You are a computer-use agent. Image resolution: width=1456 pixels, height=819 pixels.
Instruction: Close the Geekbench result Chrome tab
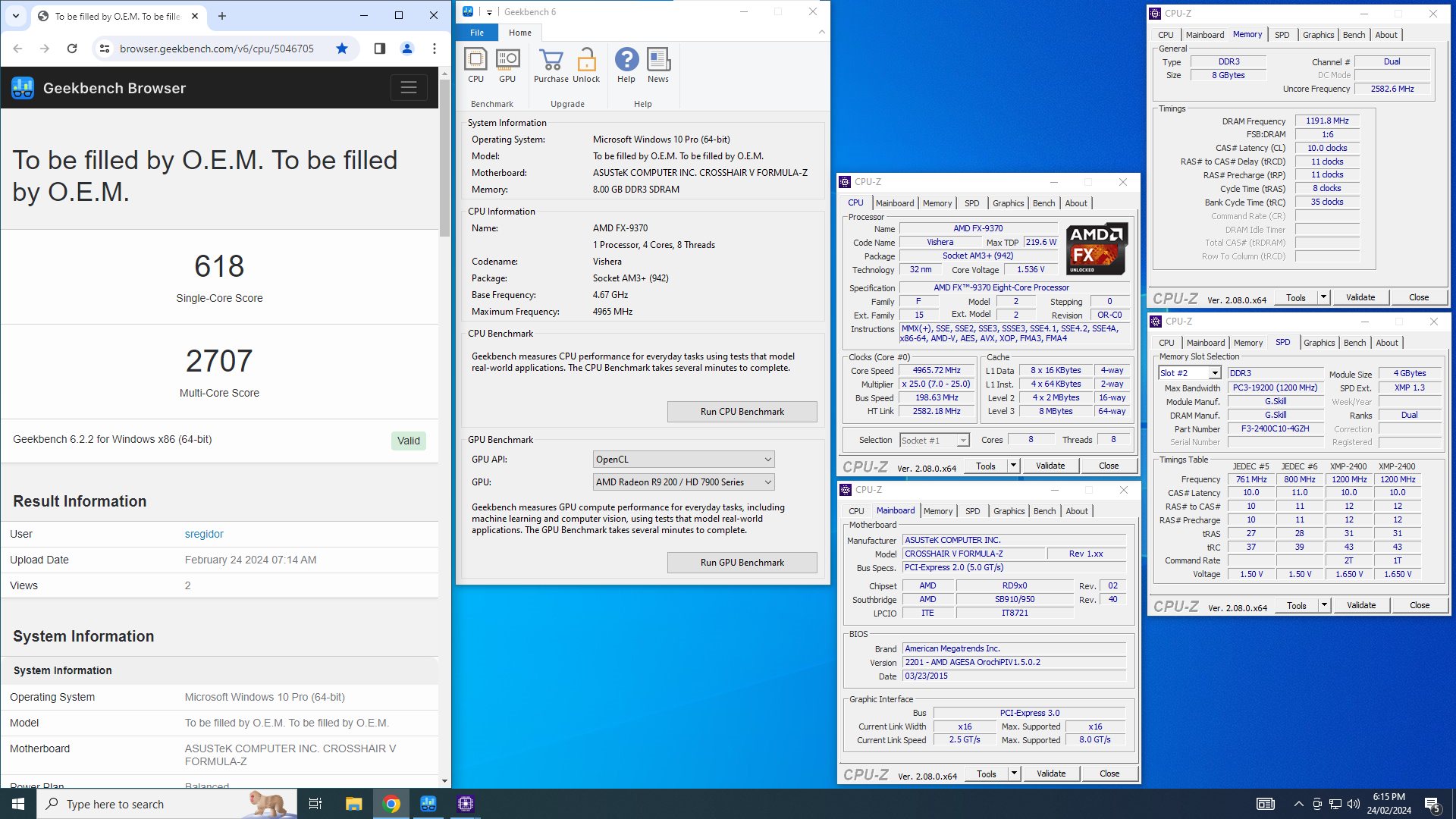tap(195, 16)
